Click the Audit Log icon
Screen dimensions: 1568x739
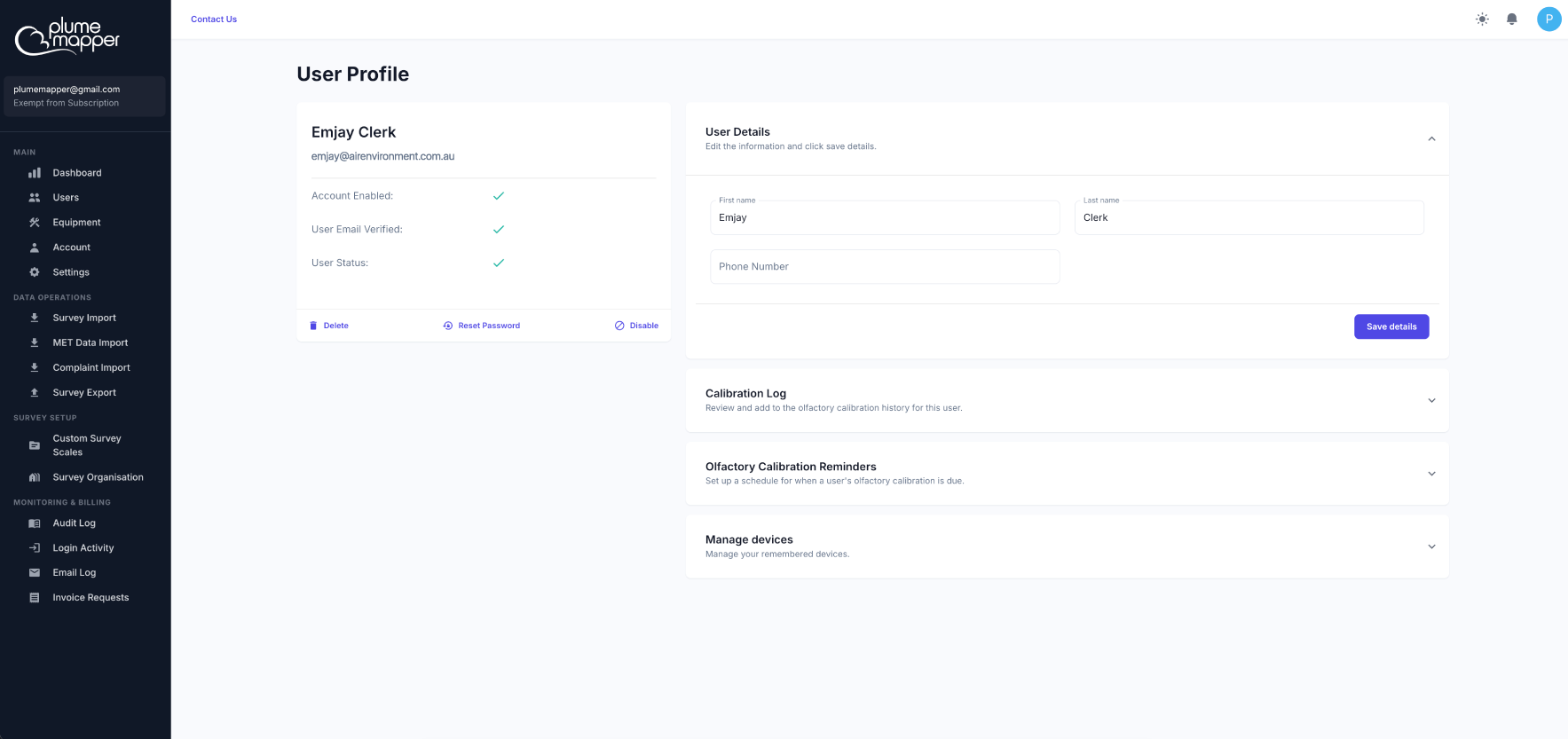click(x=35, y=523)
